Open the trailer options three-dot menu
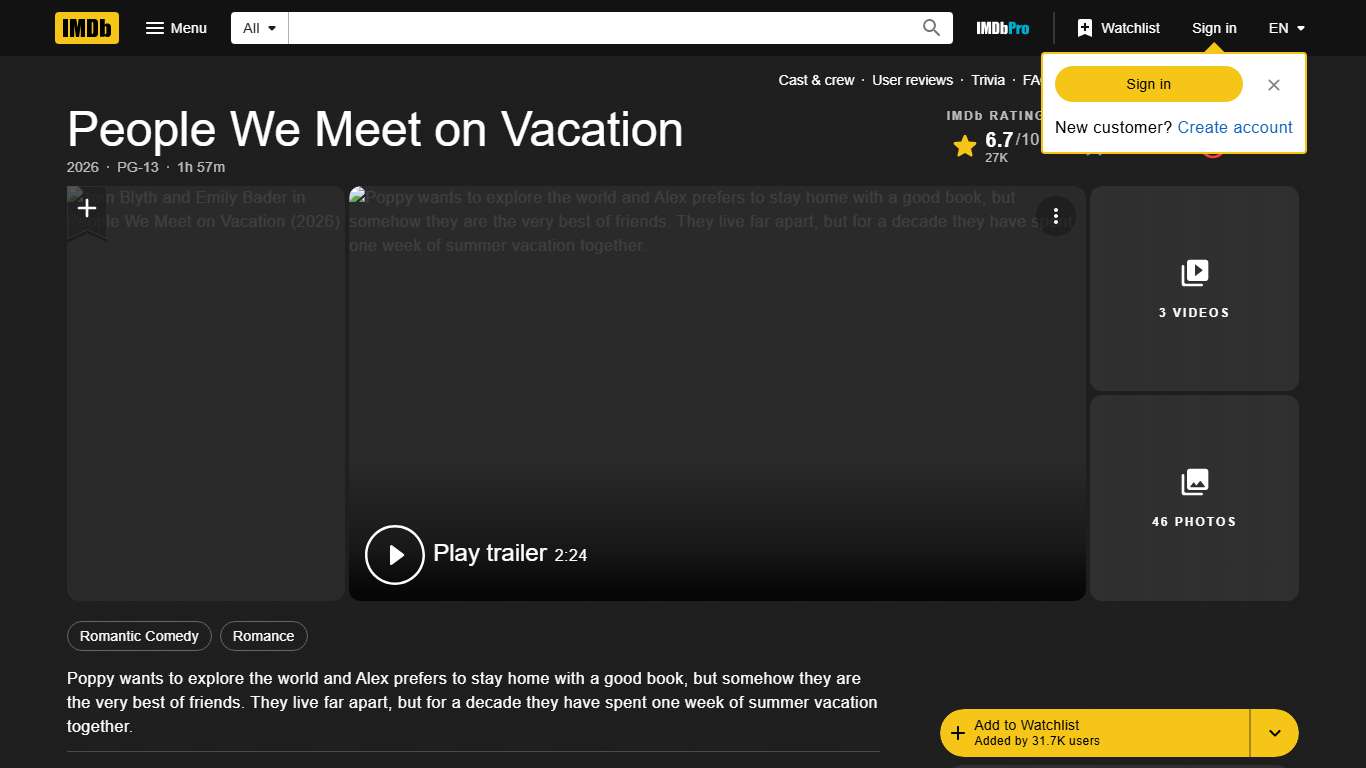 1056,216
